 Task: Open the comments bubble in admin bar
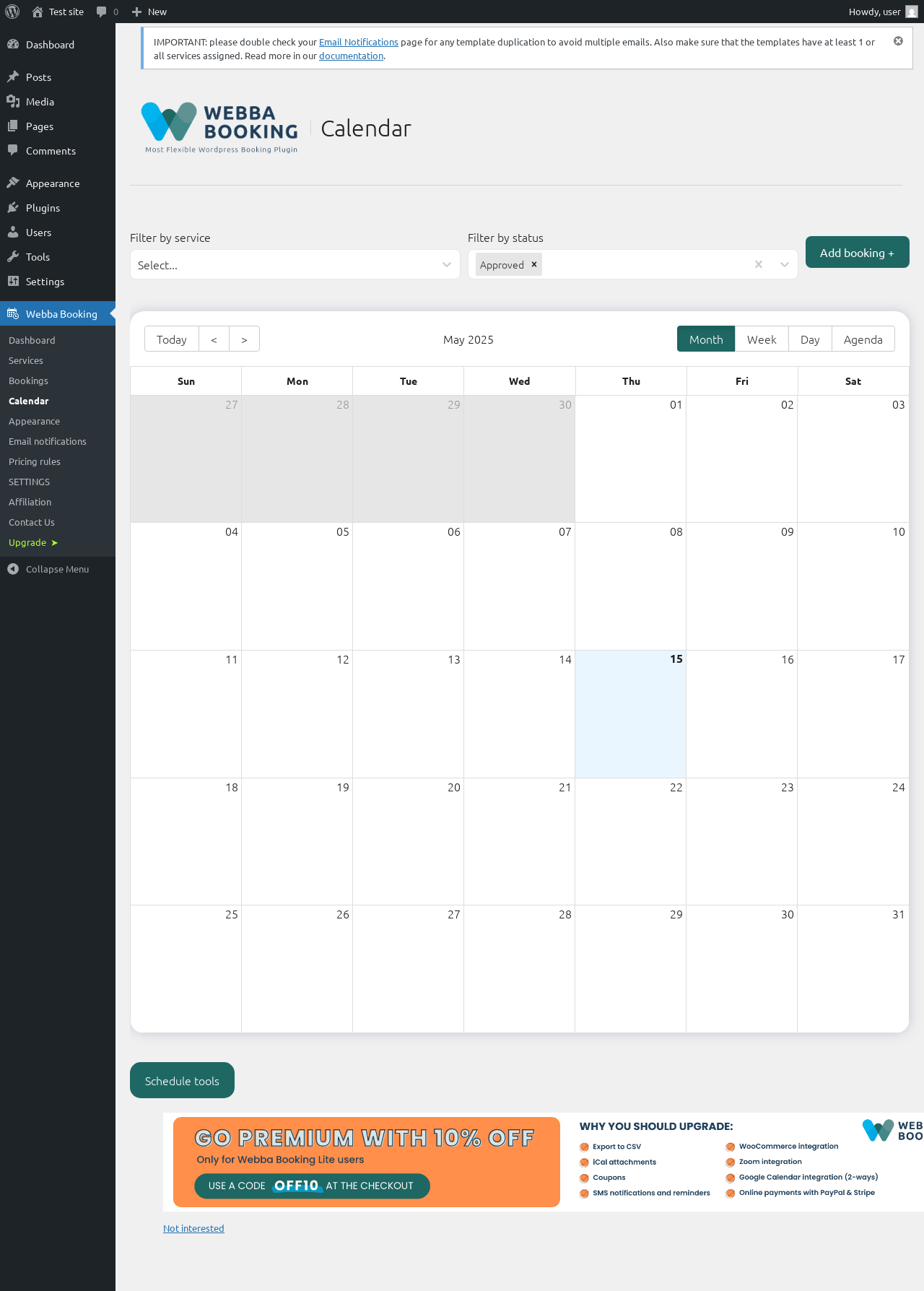[101, 12]
